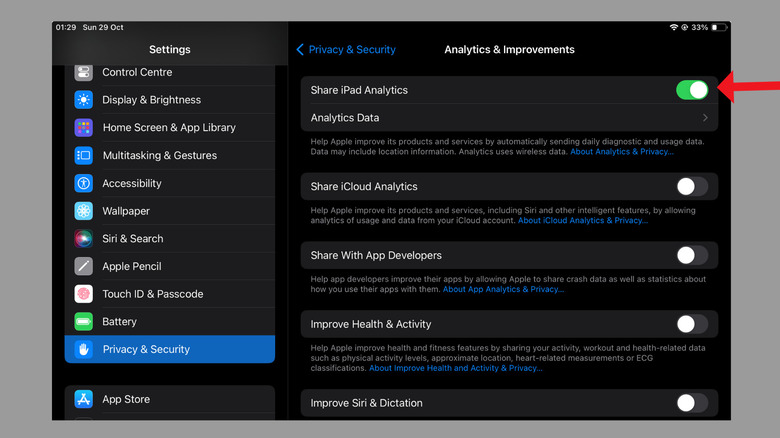Open About iCloud Analytics & Privacy link

(583, 220)
